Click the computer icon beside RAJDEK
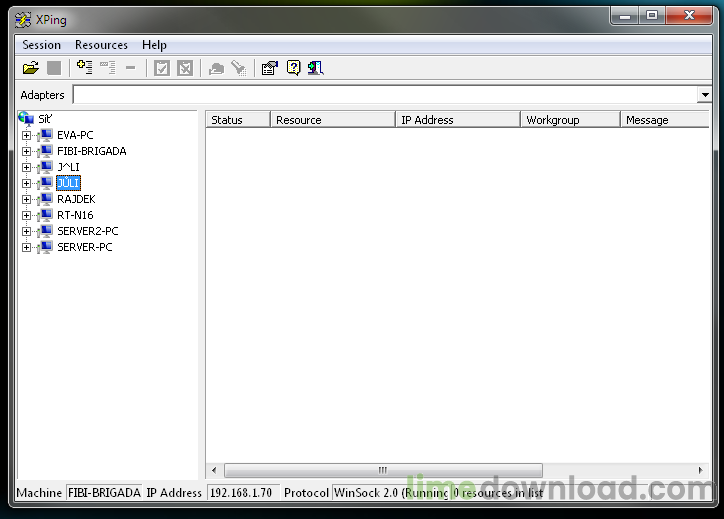 click(45, 199)
